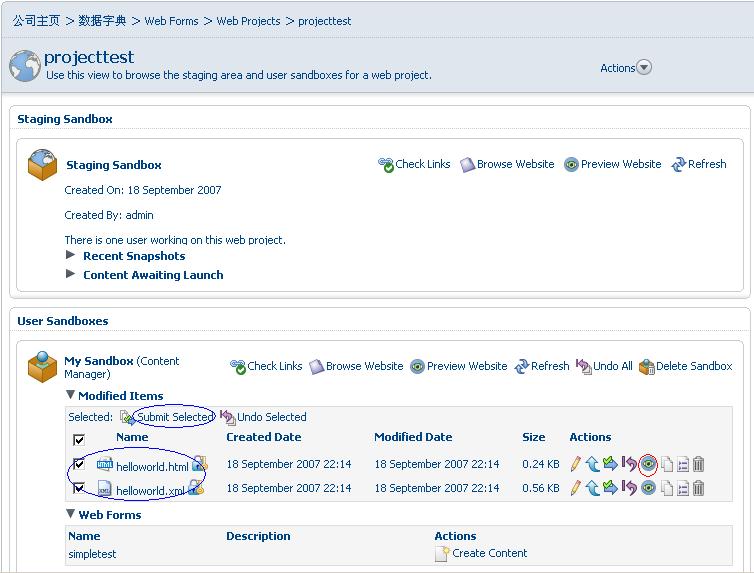Refresh the Staging Sandbox

coord(699,164)
